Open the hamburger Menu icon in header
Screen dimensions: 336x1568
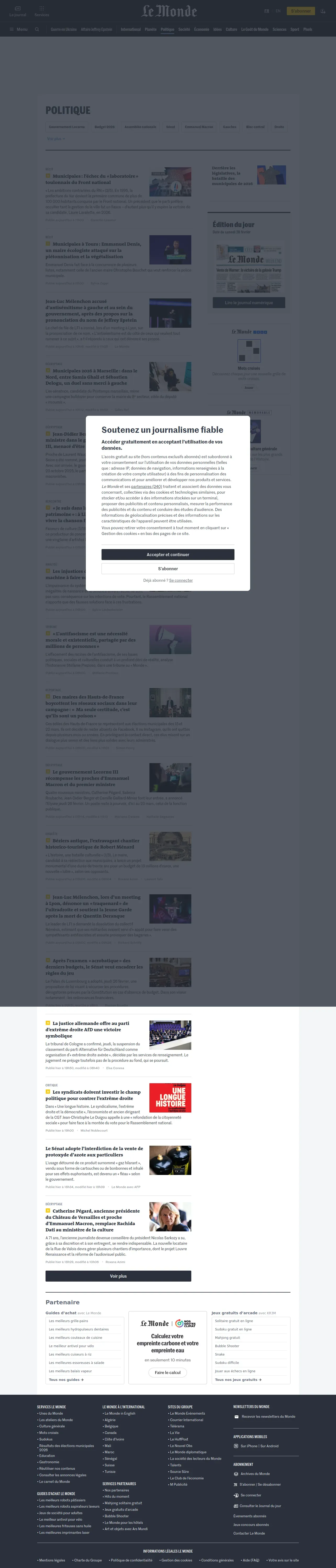click(12, 29)
